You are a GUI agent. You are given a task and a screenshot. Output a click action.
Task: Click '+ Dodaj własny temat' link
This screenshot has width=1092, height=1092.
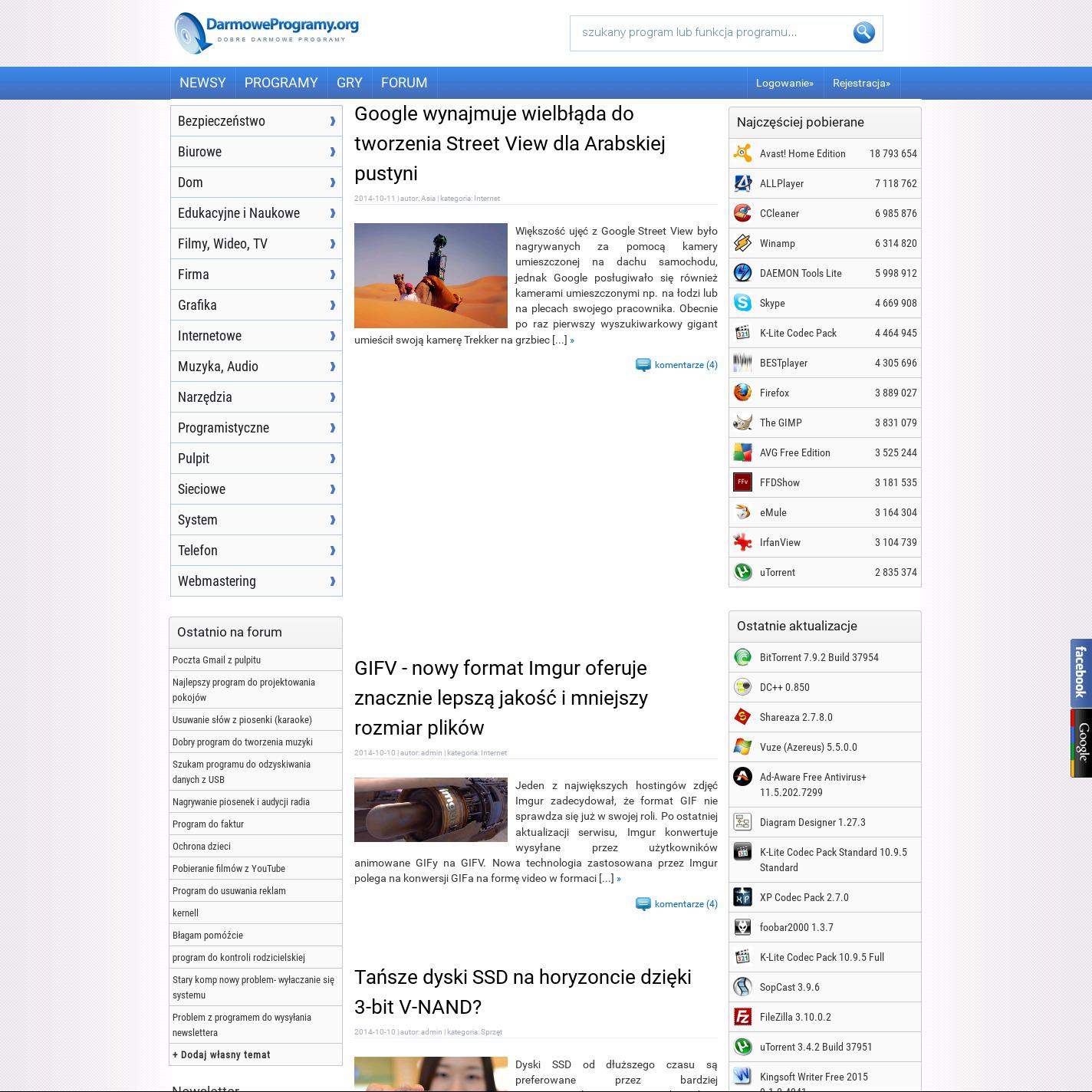tap(222, 1054)
